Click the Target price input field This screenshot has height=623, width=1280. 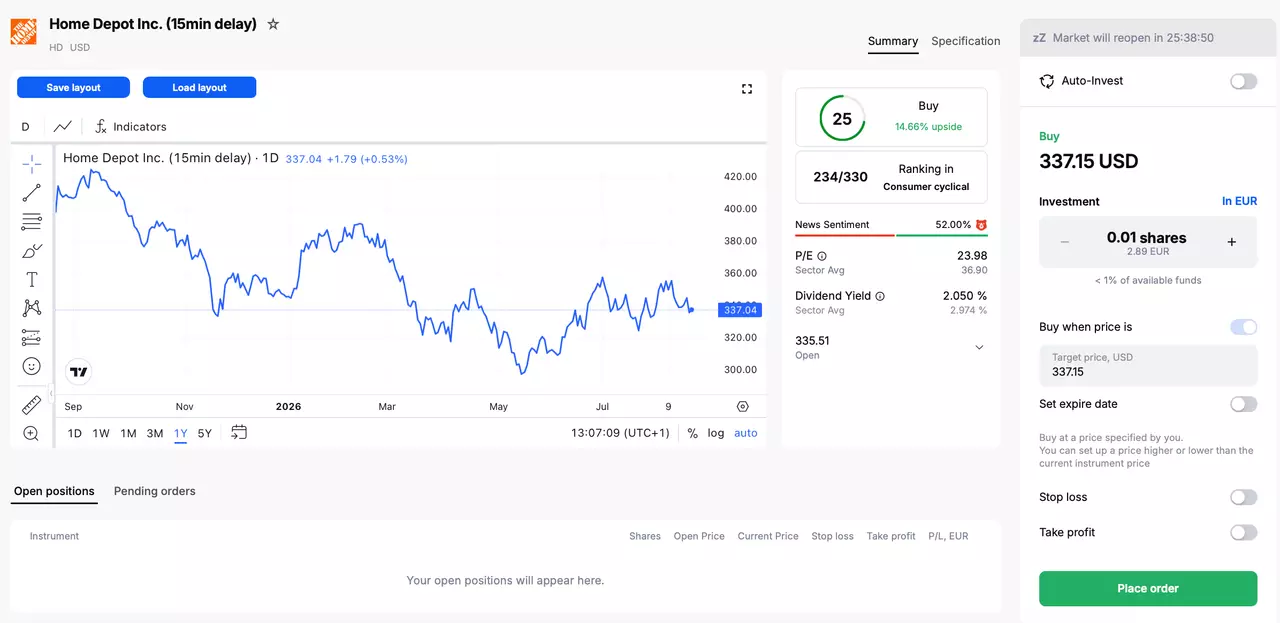1148,365
